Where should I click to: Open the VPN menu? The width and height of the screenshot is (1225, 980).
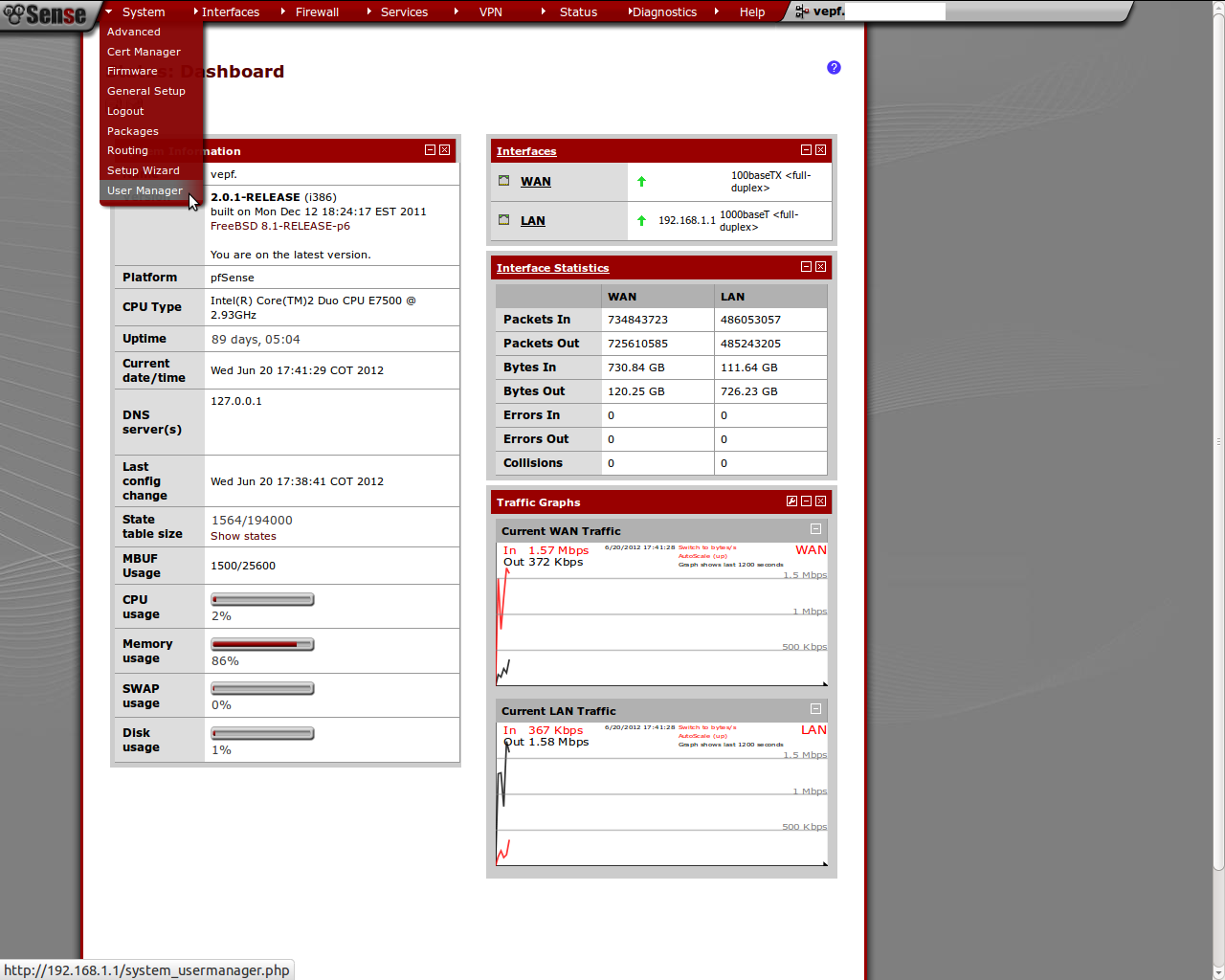491,12
